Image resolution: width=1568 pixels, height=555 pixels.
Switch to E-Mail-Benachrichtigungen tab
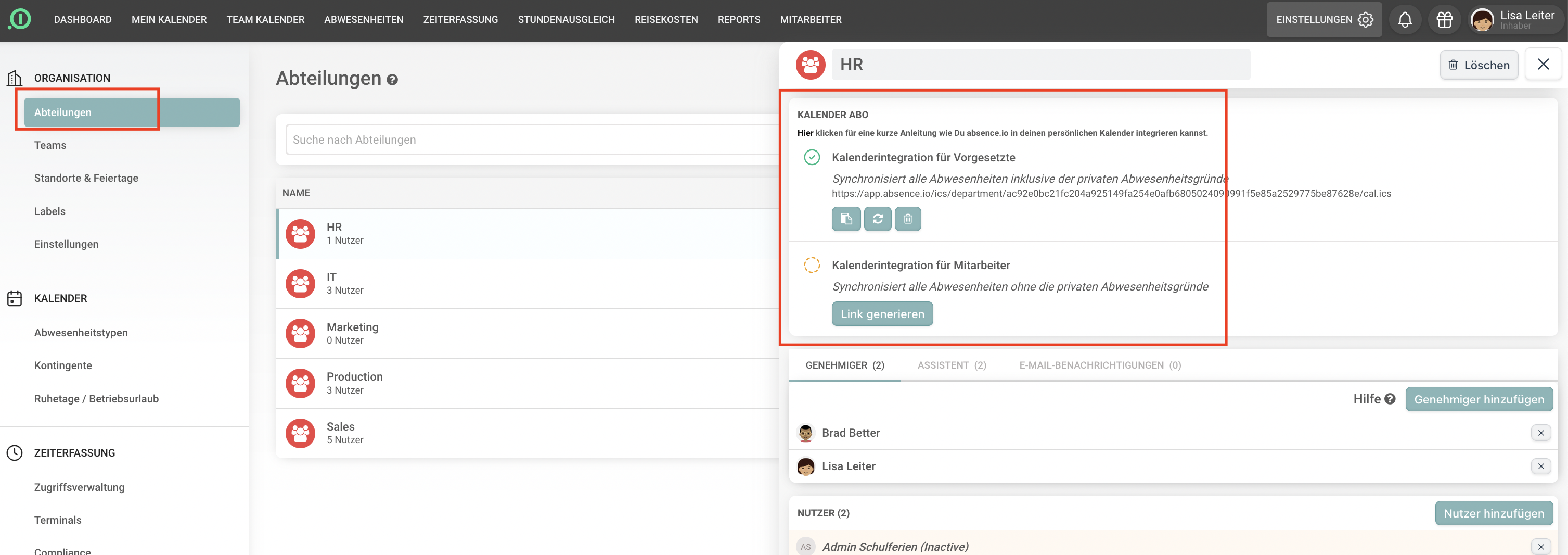pyautogui.click(x=1100, y=365)
